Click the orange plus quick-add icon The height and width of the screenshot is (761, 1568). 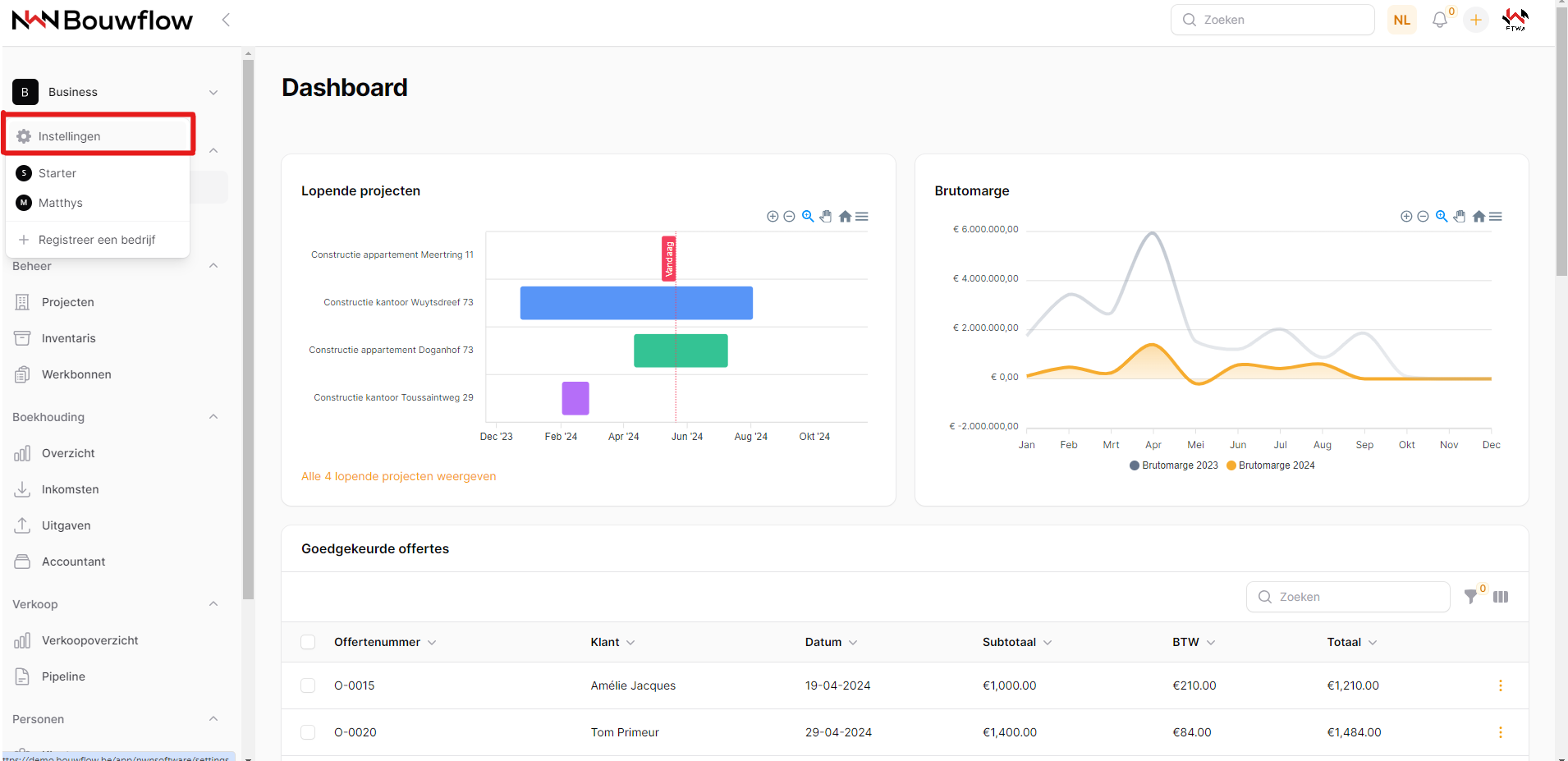[x=1476, y=20]
